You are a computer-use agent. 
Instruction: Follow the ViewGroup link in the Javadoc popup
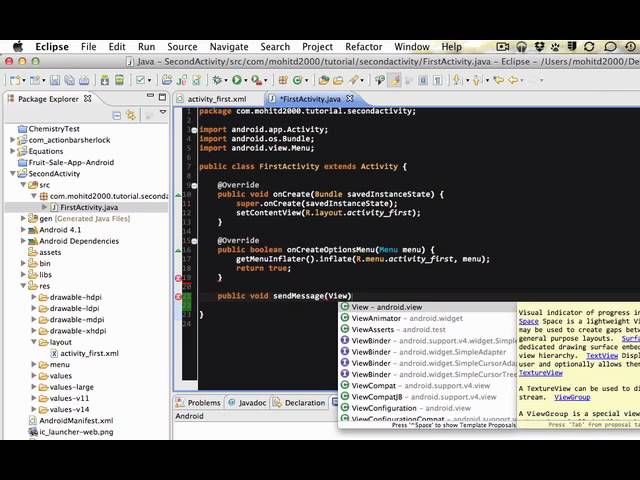[572, 397]
